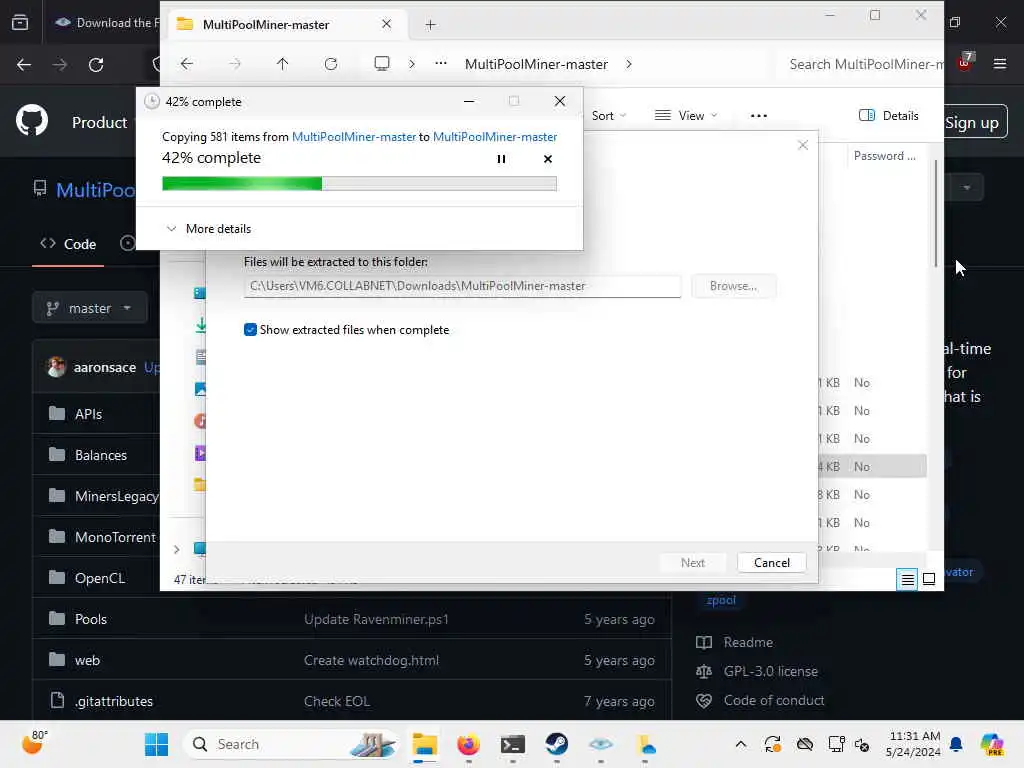This screenshot has width=1024, height=768.
Task: Click the extraction folder path field
Action: (462, 286)
